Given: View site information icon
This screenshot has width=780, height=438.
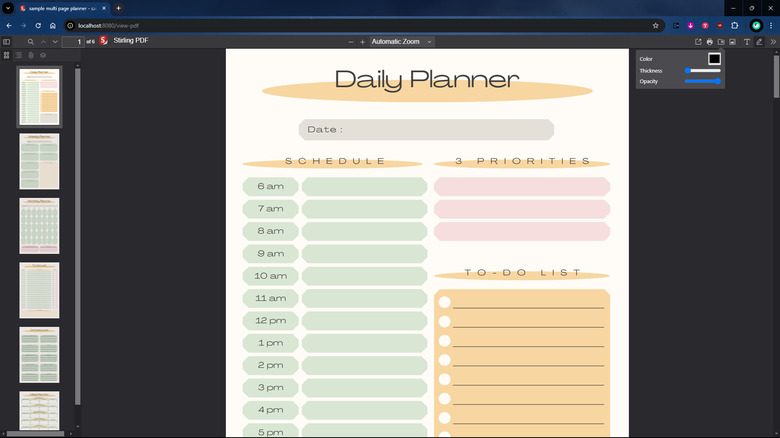Looking at the screenshot, I should pyautogui.click(x=70, y=25).
